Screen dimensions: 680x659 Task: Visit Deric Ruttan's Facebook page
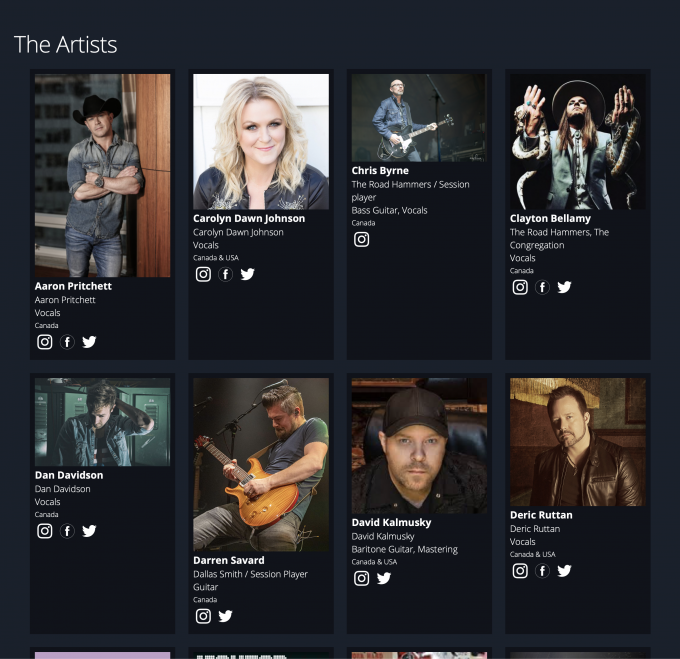pos(542,571)
